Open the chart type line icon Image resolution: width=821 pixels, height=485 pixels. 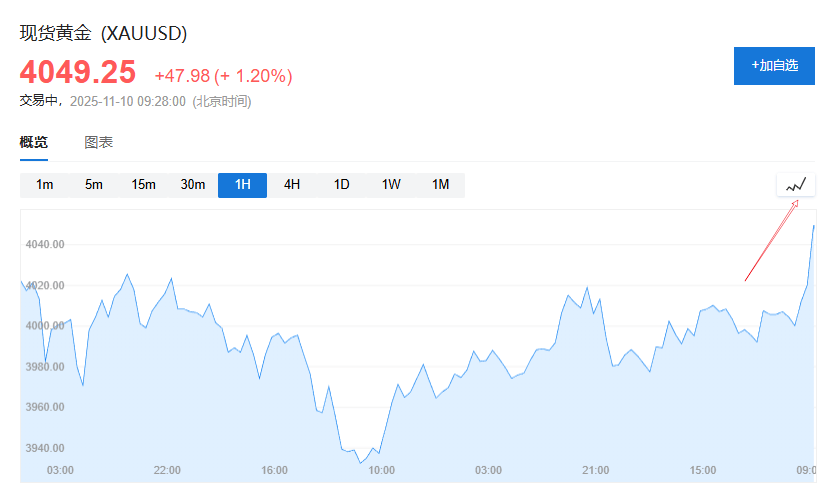[796, 185]
